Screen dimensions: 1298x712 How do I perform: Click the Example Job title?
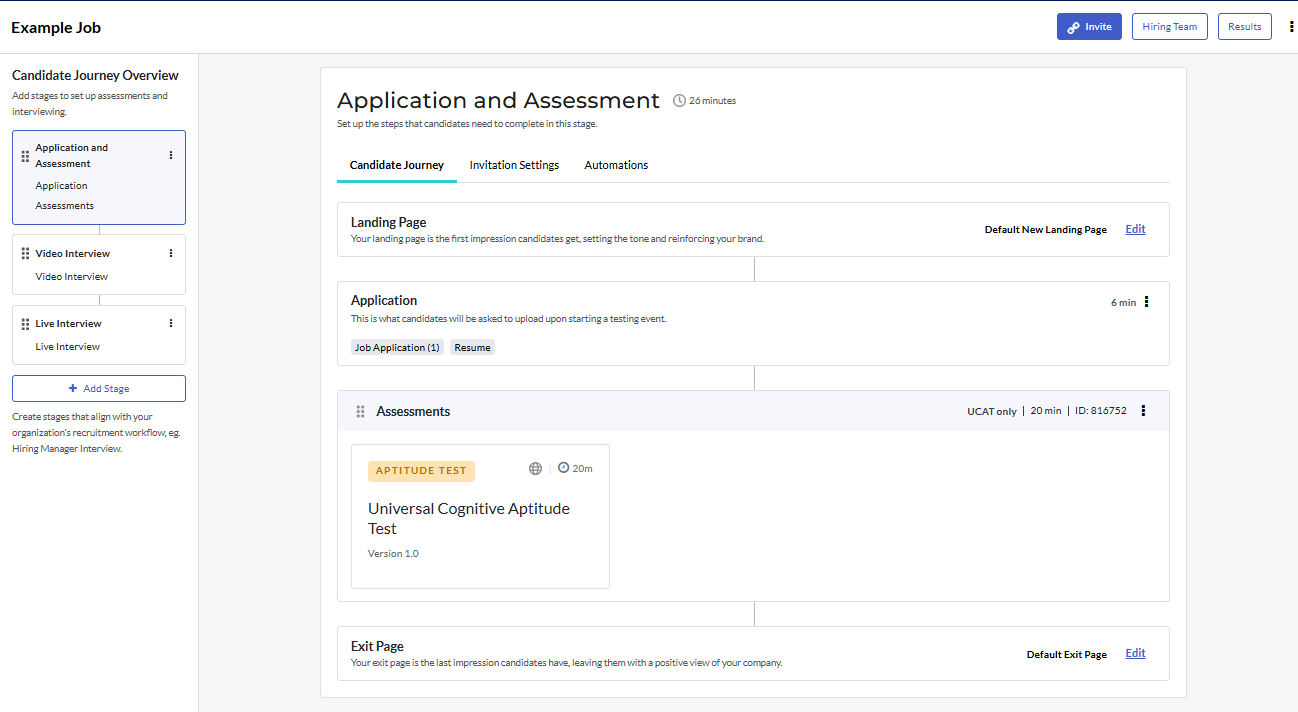point(56,27)
